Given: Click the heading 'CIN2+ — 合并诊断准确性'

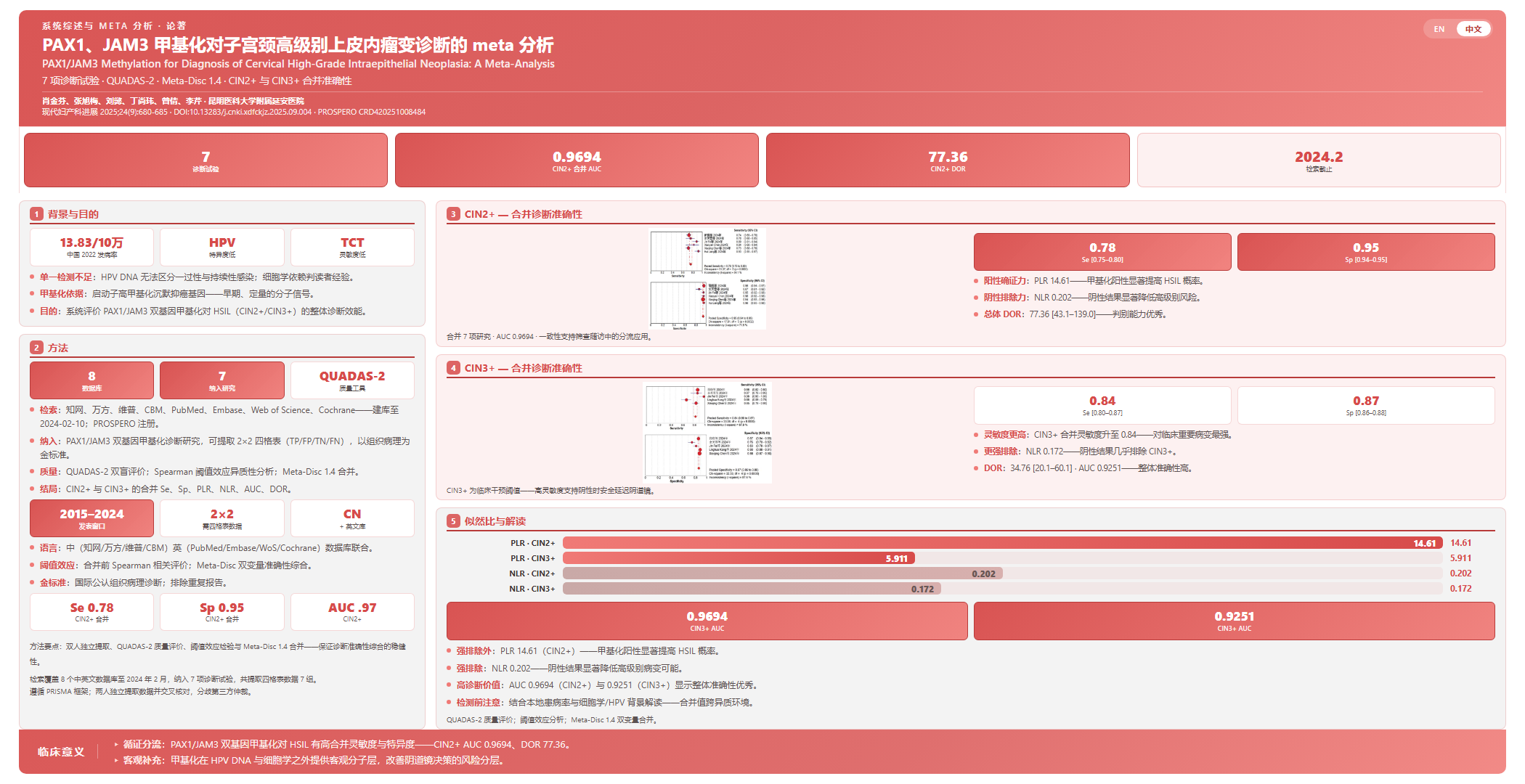Looking at the screenshot, I should coord(524,214).
